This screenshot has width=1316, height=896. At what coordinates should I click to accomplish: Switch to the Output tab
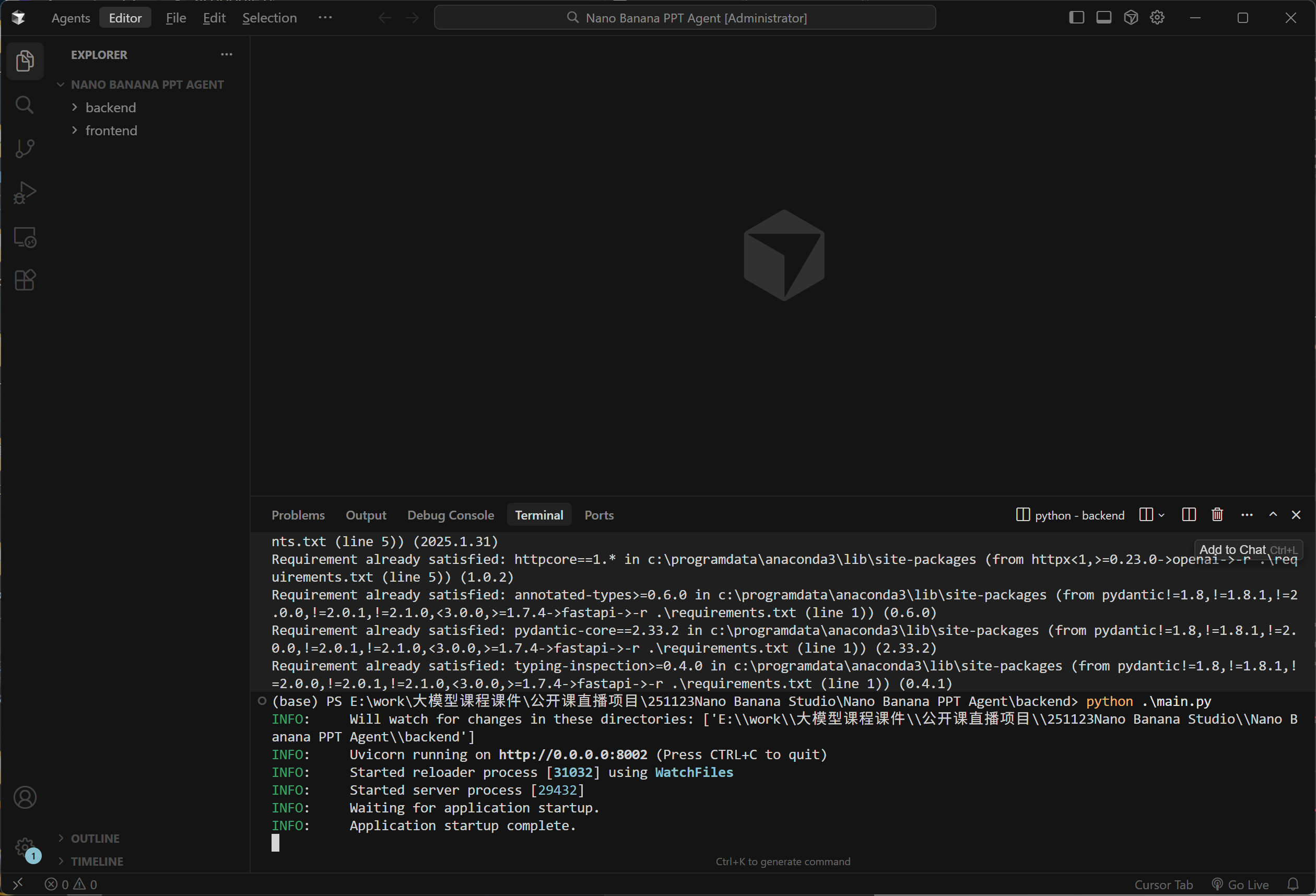[x=366, y=514]
